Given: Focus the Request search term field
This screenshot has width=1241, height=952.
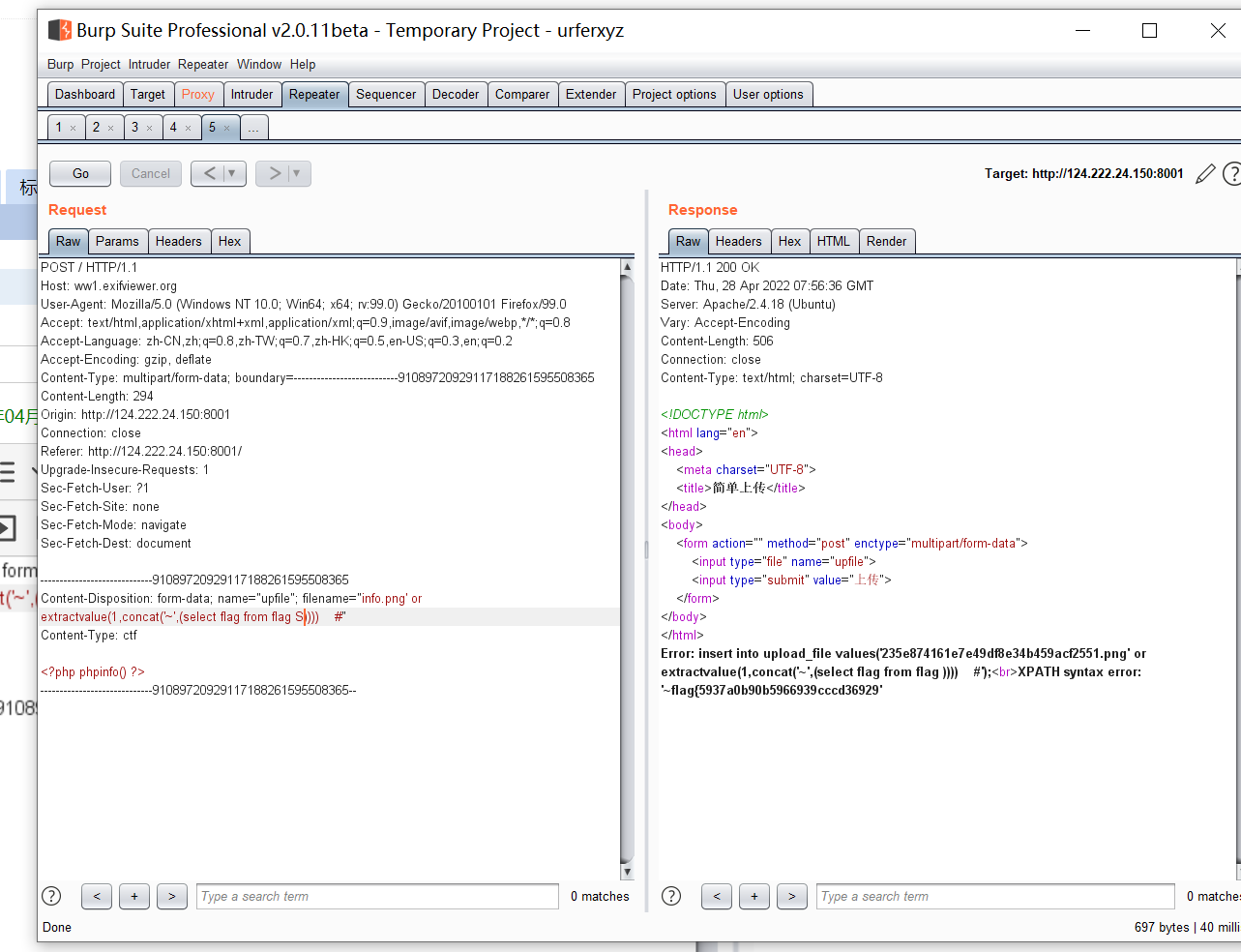Looking at the screenshot, I should (x=378, y=896).
